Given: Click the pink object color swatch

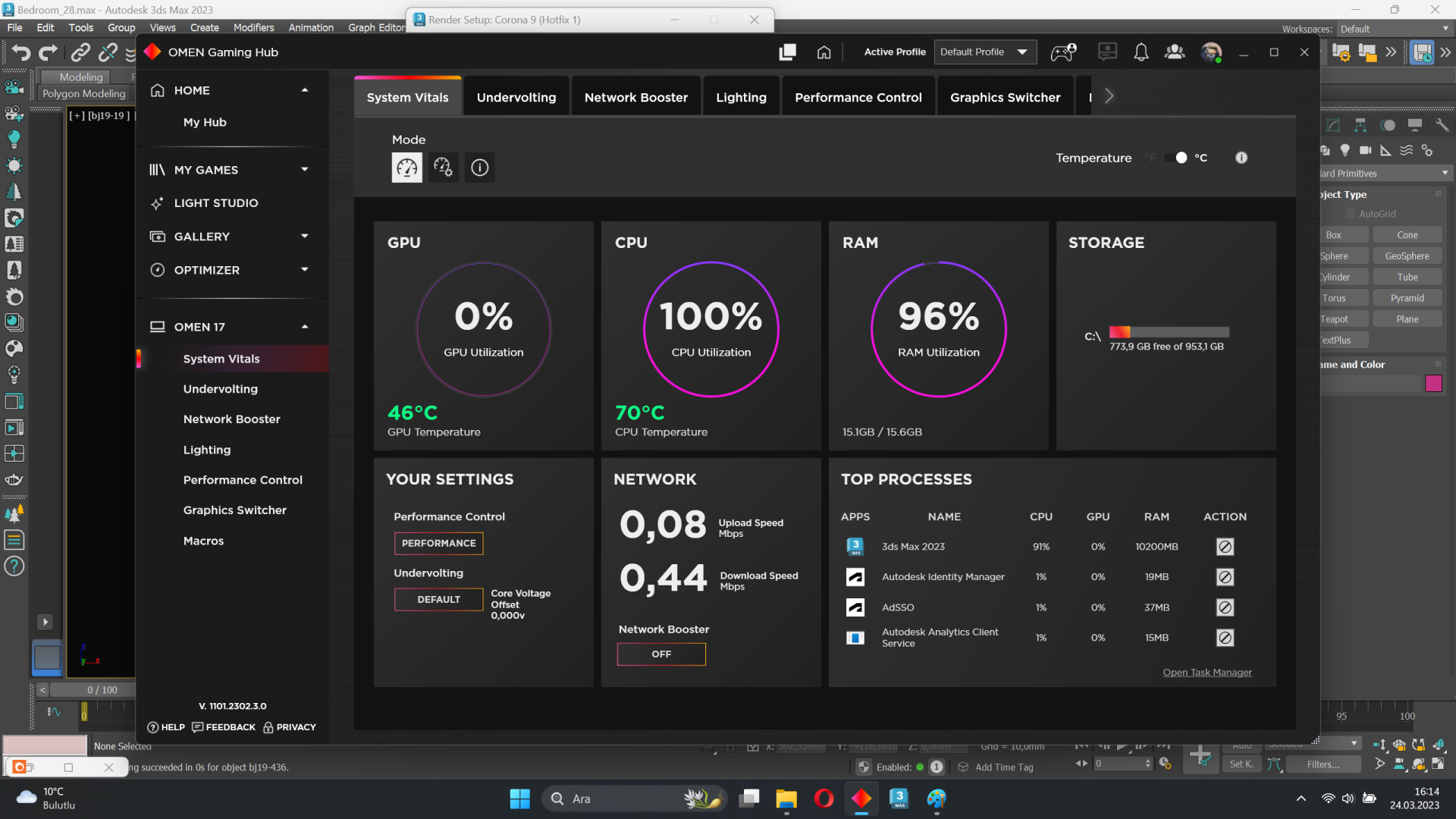Looking at the screenshot, I should click(1433, 384).
